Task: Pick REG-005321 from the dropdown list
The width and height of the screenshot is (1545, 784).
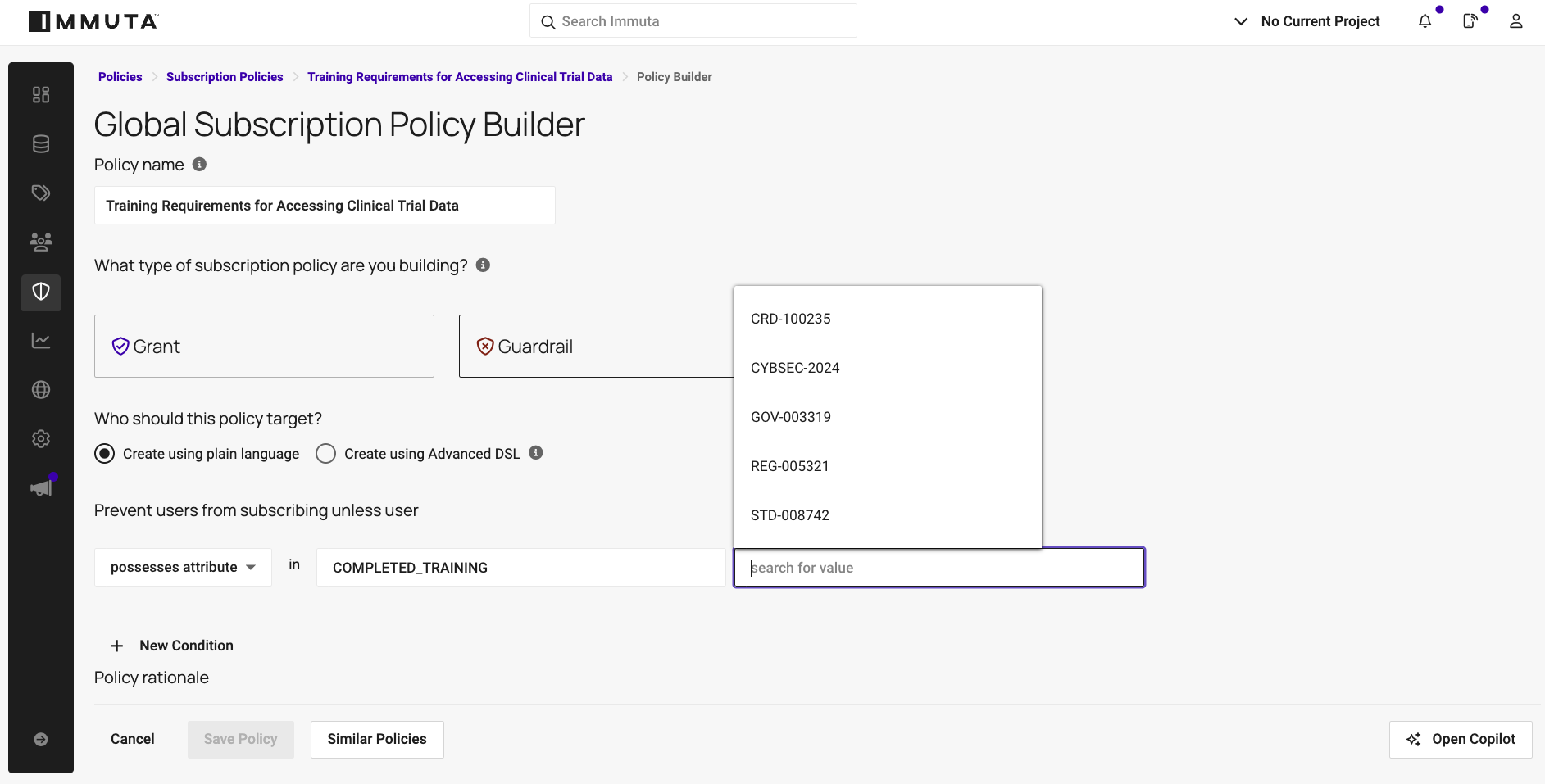Action: (x=790, y=466)
